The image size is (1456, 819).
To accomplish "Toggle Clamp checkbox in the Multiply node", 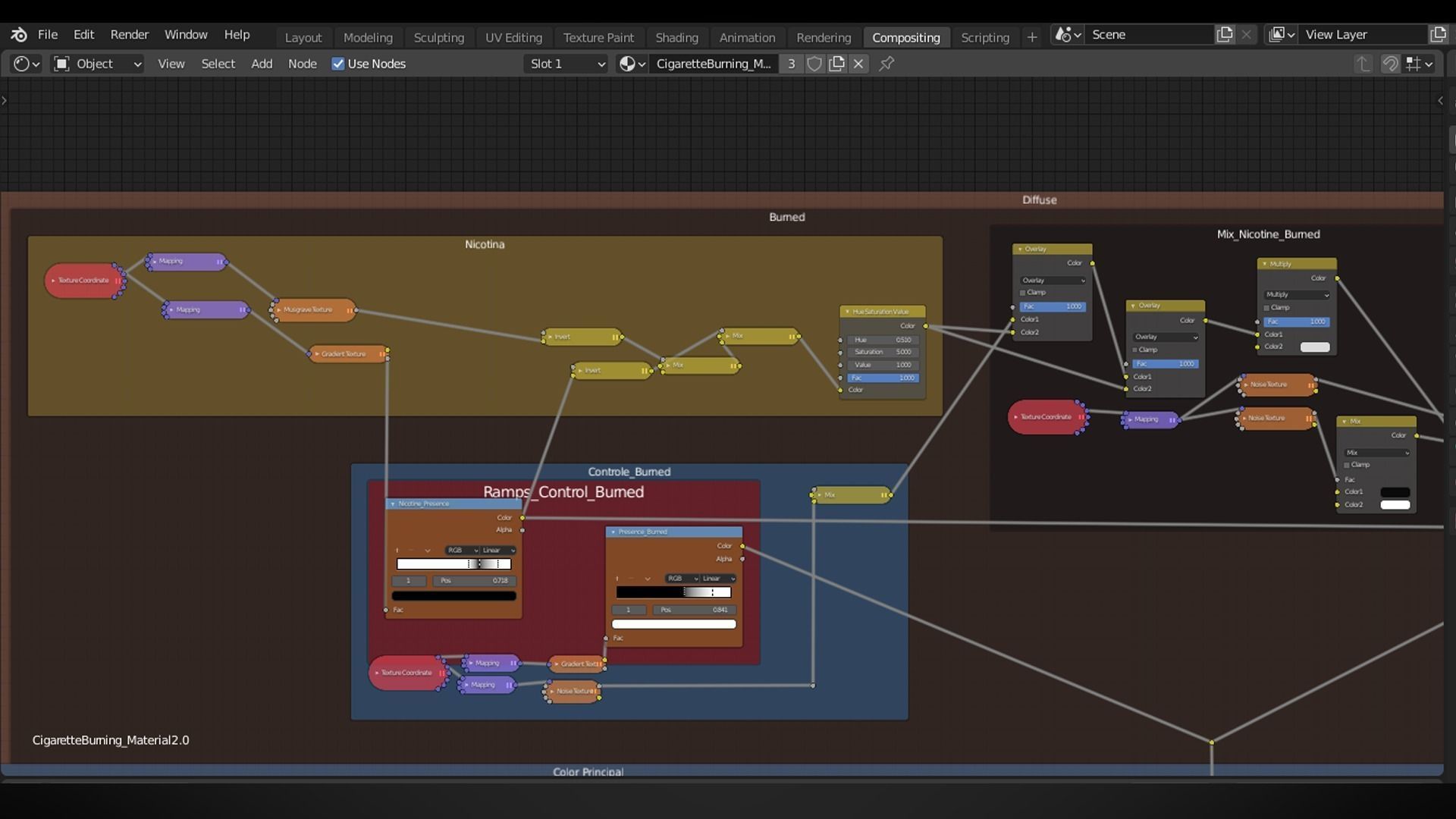I will (1266, 308).
